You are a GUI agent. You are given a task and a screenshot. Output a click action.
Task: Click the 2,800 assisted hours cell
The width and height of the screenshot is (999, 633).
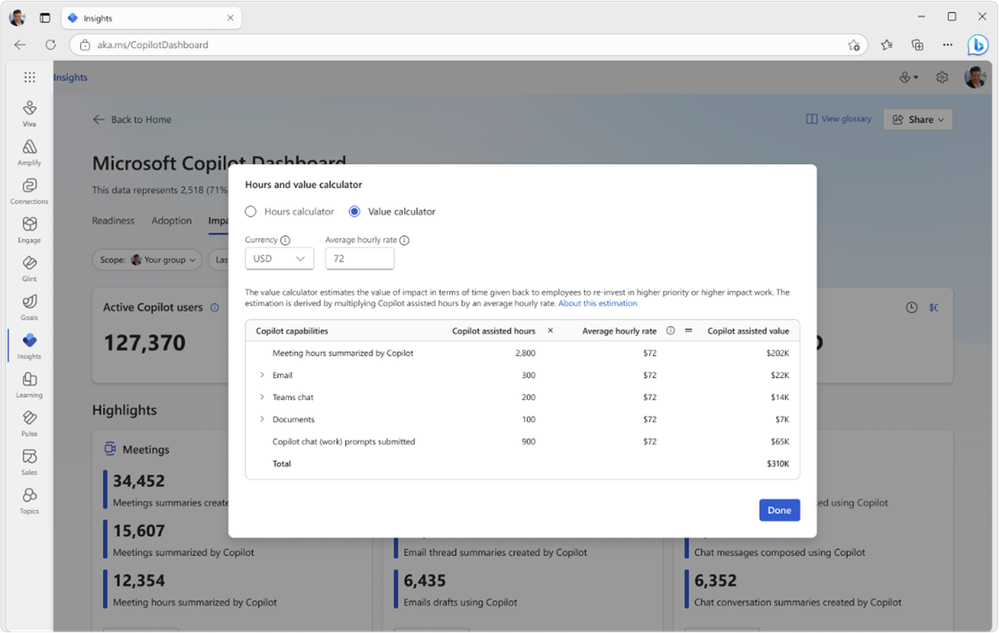526,353
